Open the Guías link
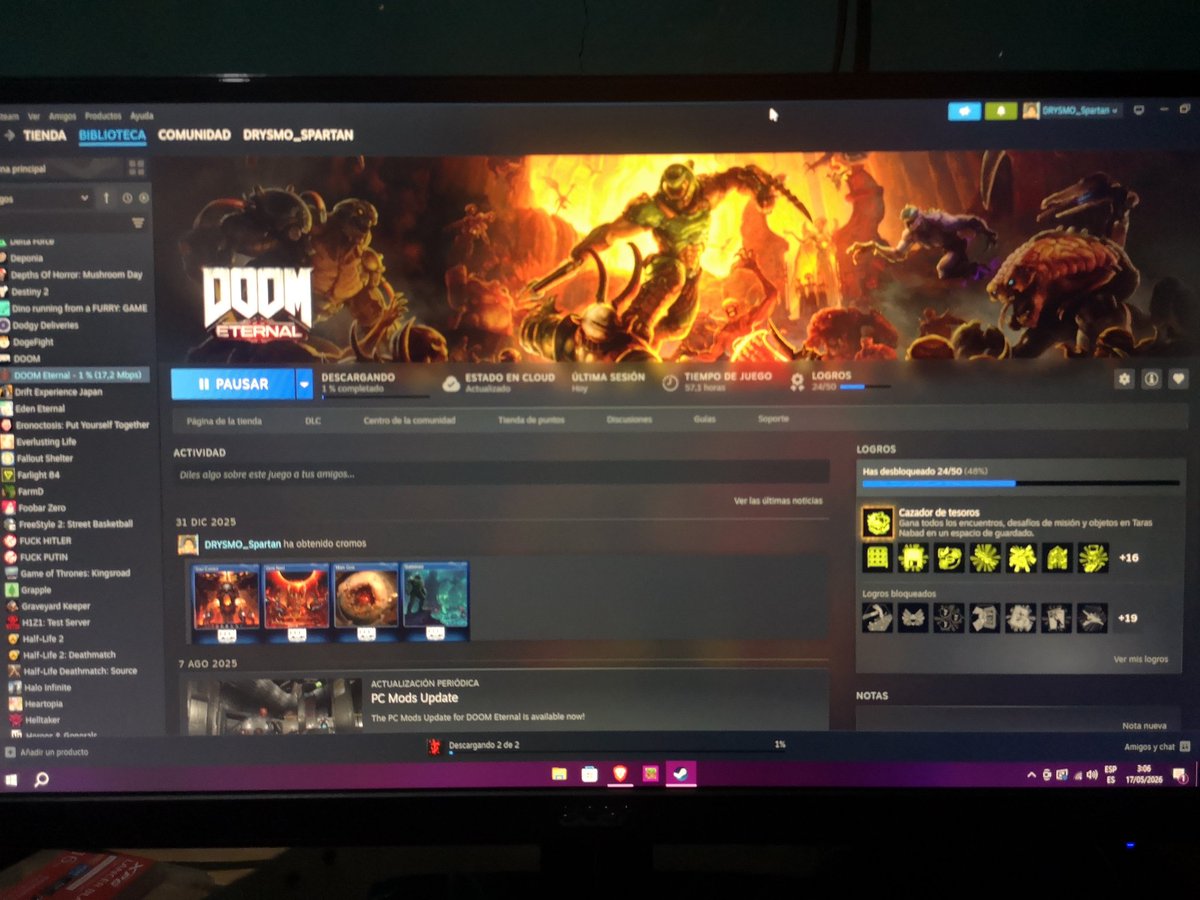 point(704,420)
